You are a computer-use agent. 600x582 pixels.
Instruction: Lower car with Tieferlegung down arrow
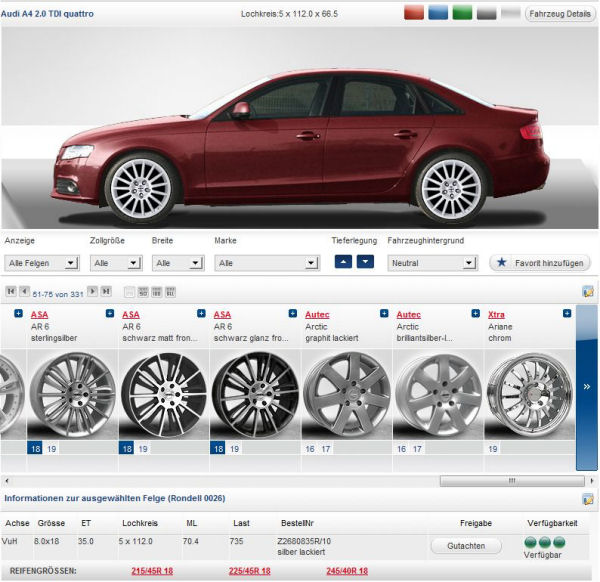pyautogui.click(x=365, y=262)
